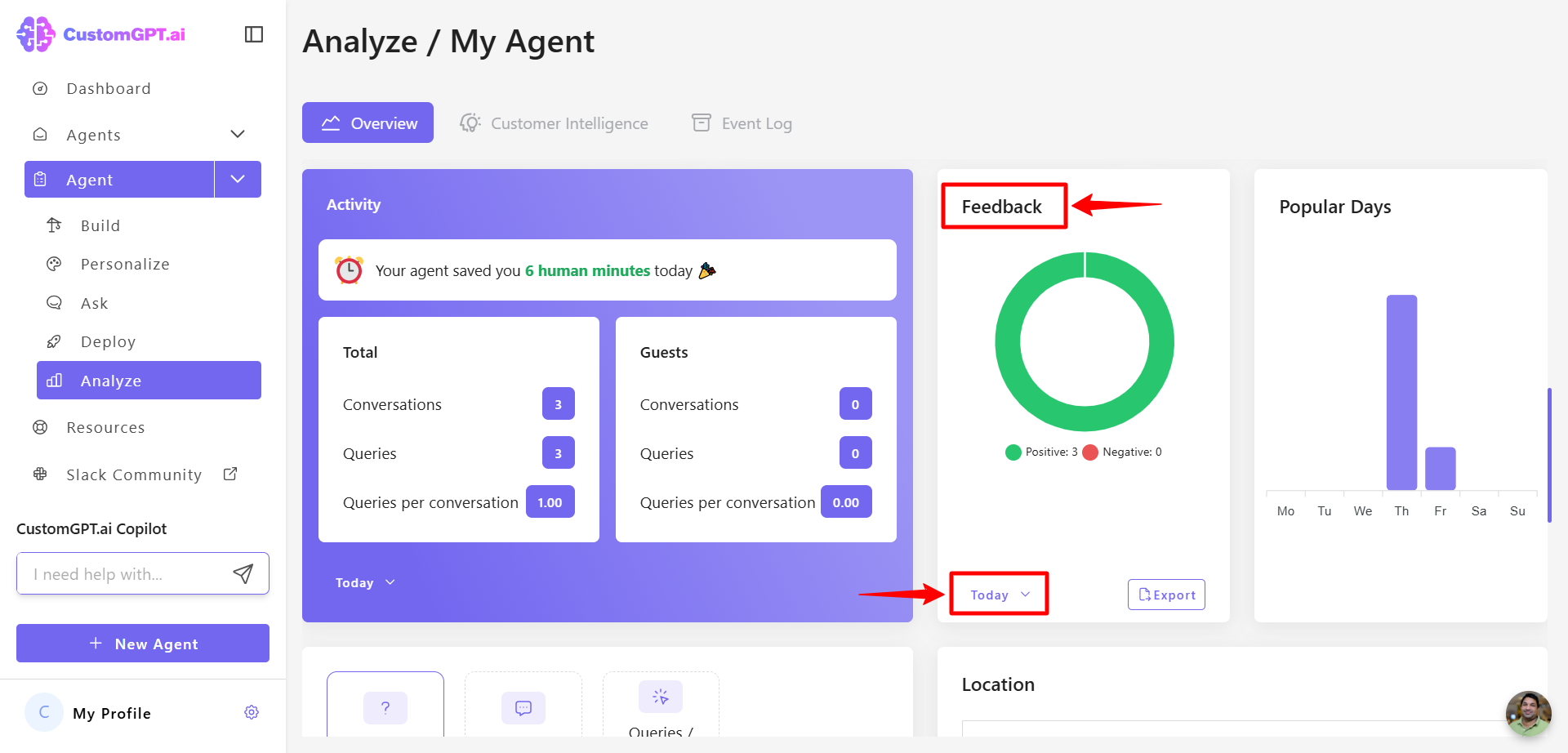The width and height of the screenshot is (1568, 753).
Task: Switch to Customer Intelligence tab
Action: [x=554, y=123]
